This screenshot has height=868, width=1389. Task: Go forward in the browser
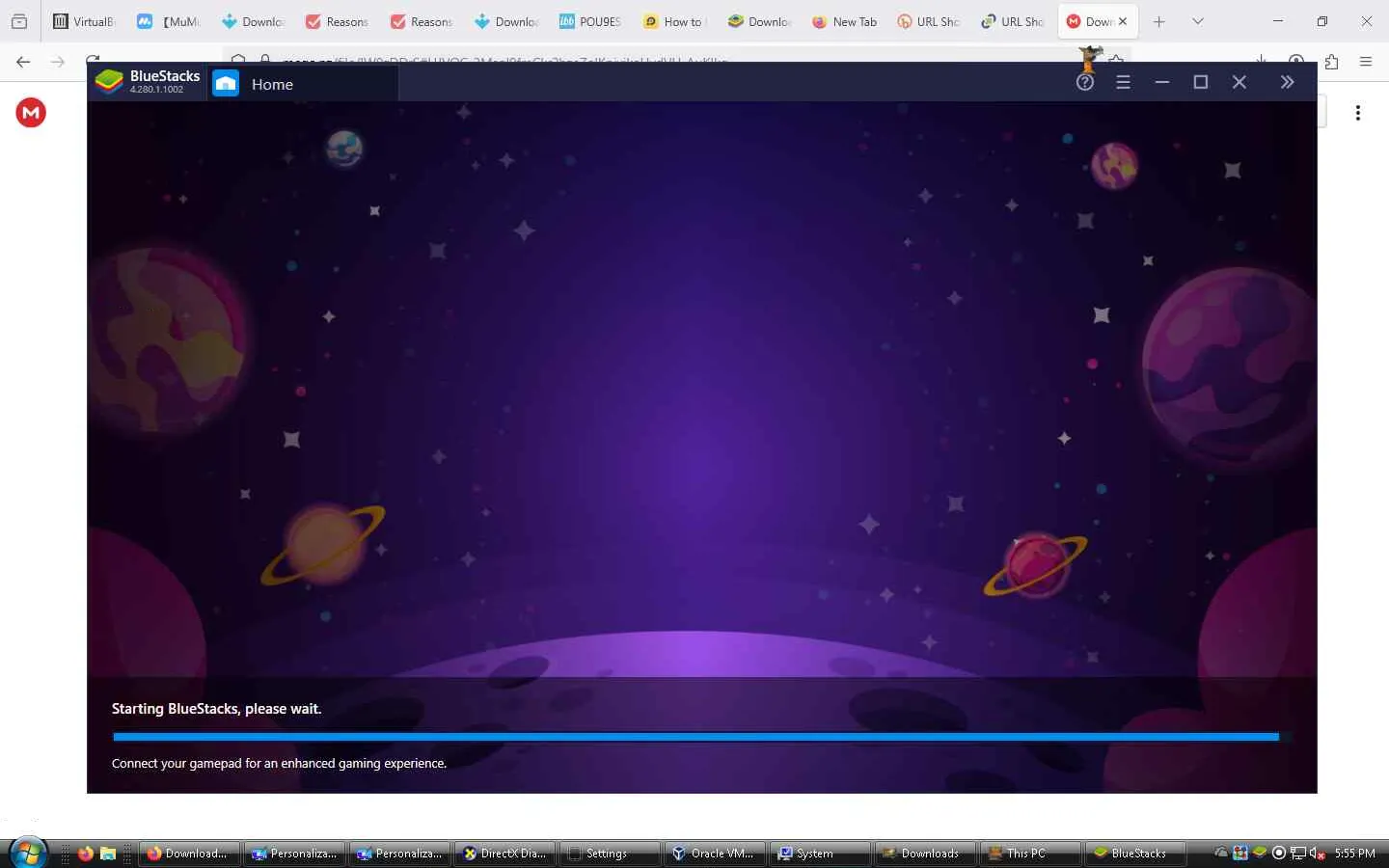[x=58, y=62]
